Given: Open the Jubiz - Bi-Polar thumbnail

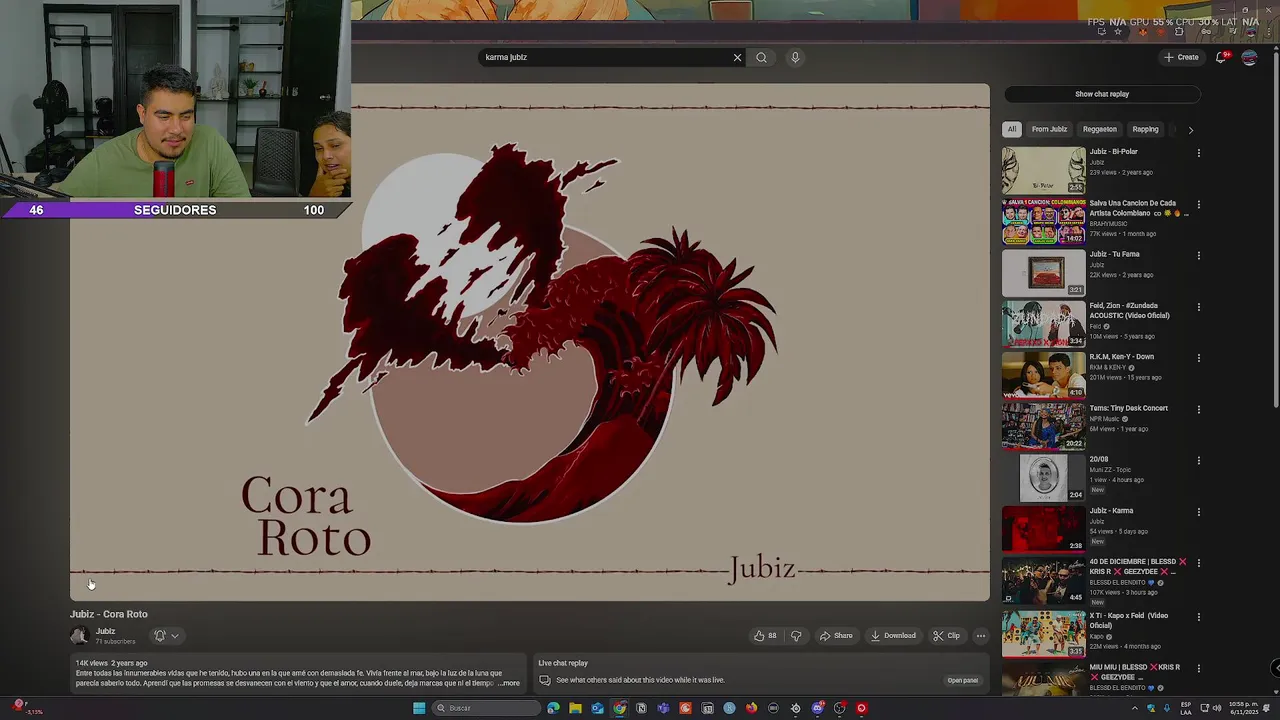Looking at the screenshot, I should click(1043, 170).
